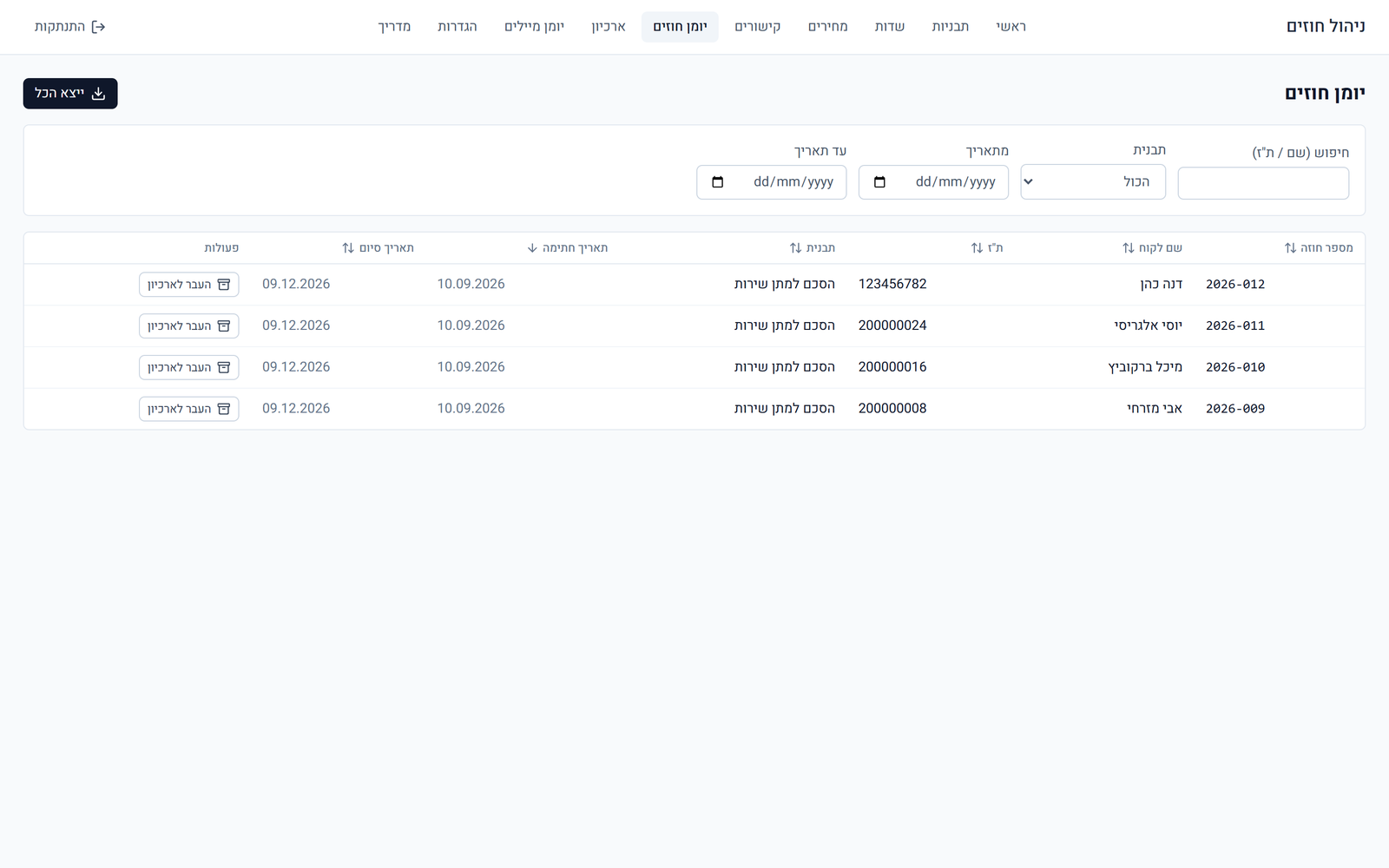Open the מדריך tab
This screenshot has width=1389, height=868.
coord(394,27)
